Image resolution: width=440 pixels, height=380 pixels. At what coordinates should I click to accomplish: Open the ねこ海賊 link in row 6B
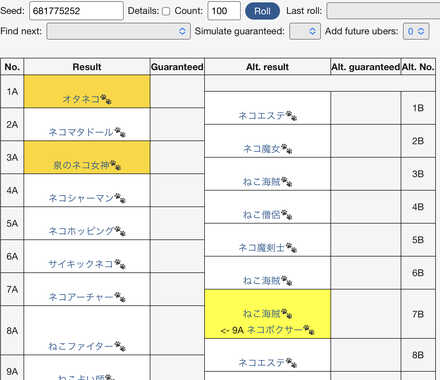pos(262,281)
